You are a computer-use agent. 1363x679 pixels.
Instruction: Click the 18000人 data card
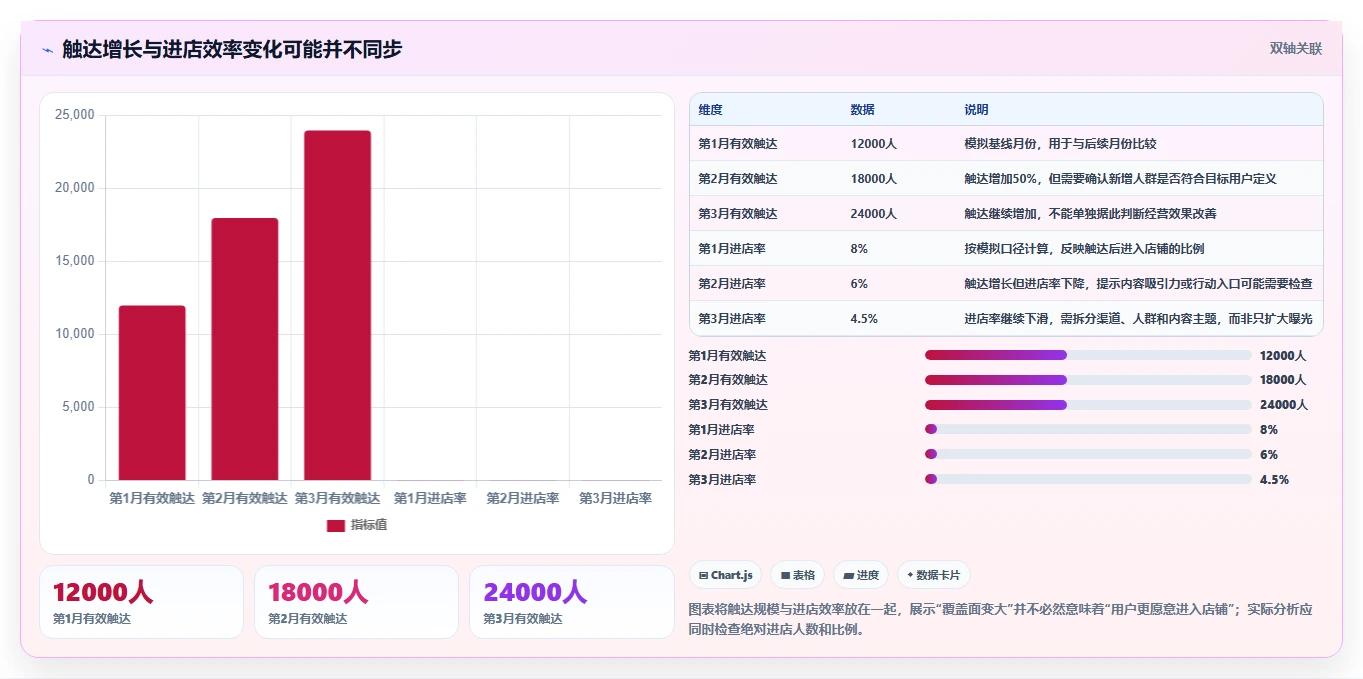pos(356,602)
